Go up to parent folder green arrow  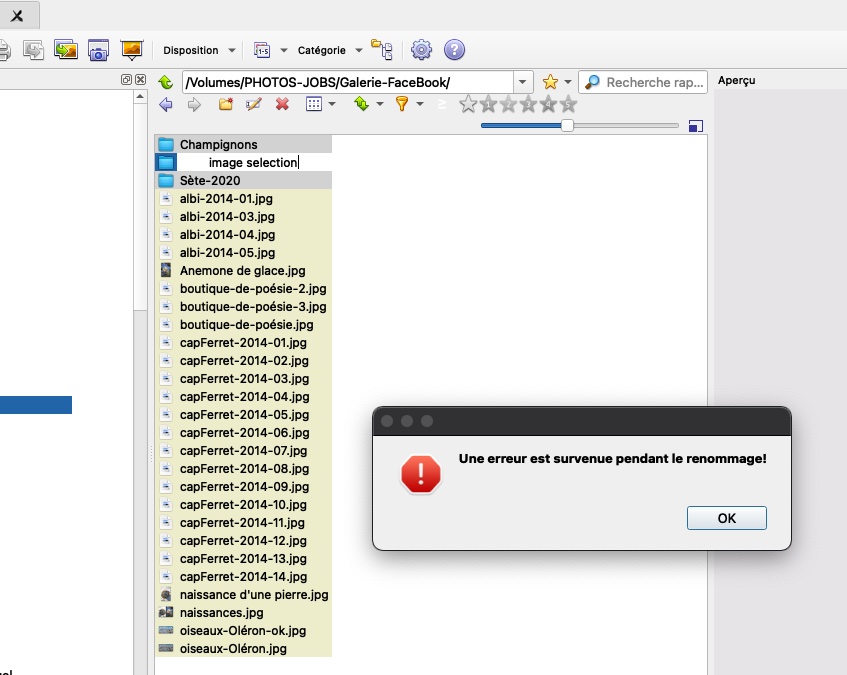[166, 82]
